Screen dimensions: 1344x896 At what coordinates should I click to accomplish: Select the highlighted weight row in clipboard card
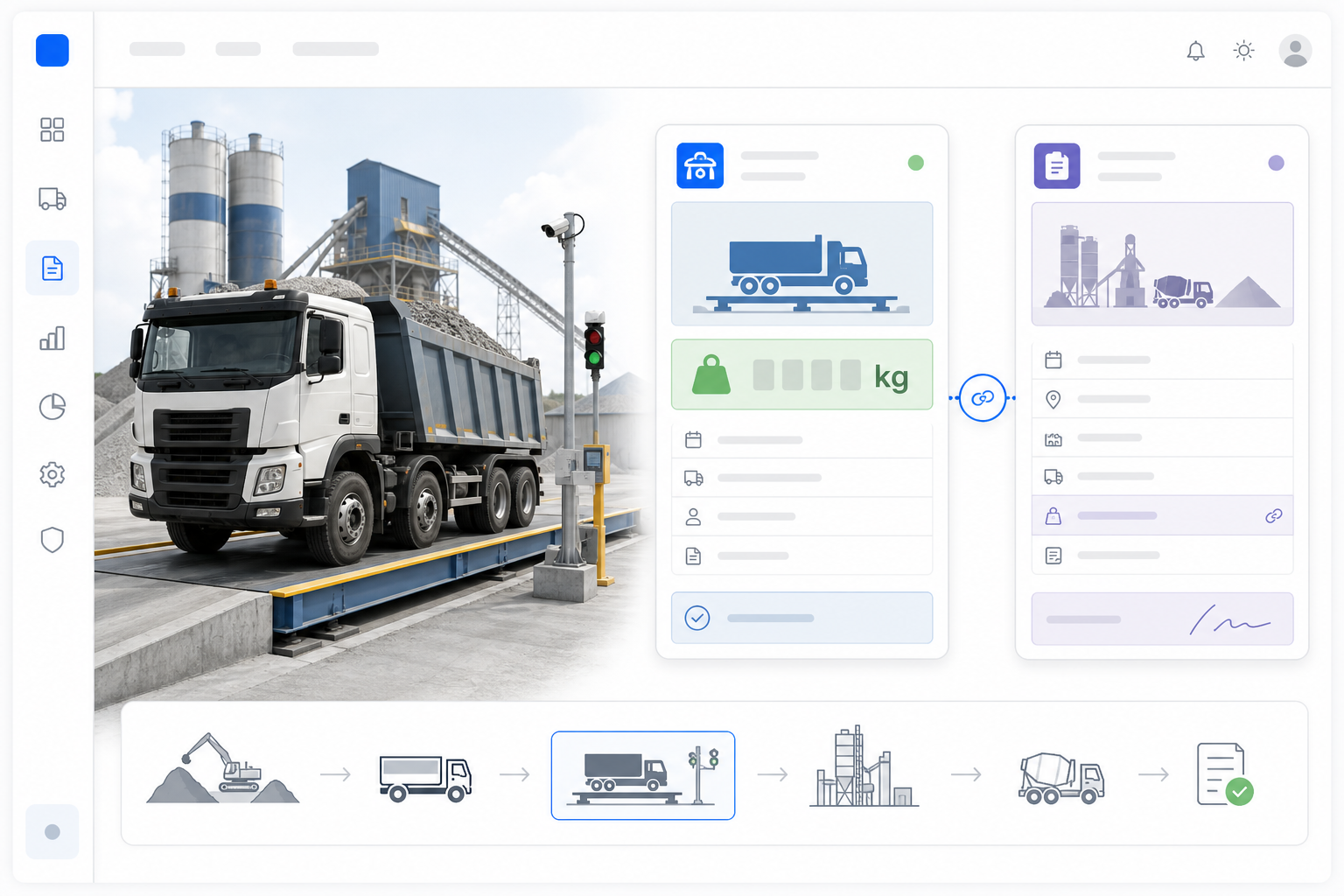tap(1162, 515)
